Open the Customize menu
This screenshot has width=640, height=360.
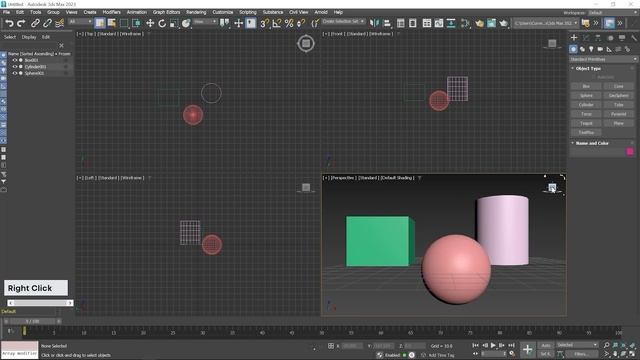click(x=223, y=12)
